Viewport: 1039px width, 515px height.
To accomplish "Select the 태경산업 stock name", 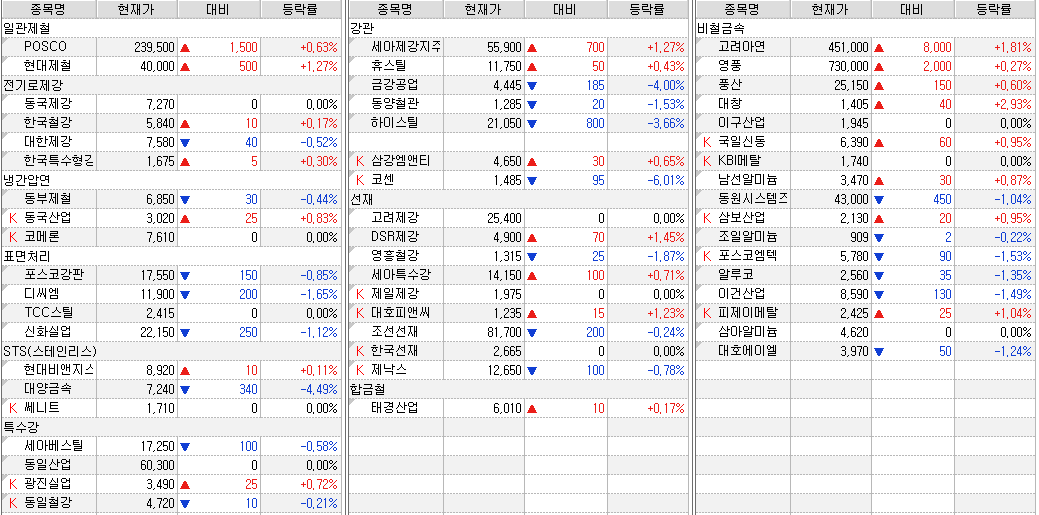I will pyautogui.click(x=396, y=408).
